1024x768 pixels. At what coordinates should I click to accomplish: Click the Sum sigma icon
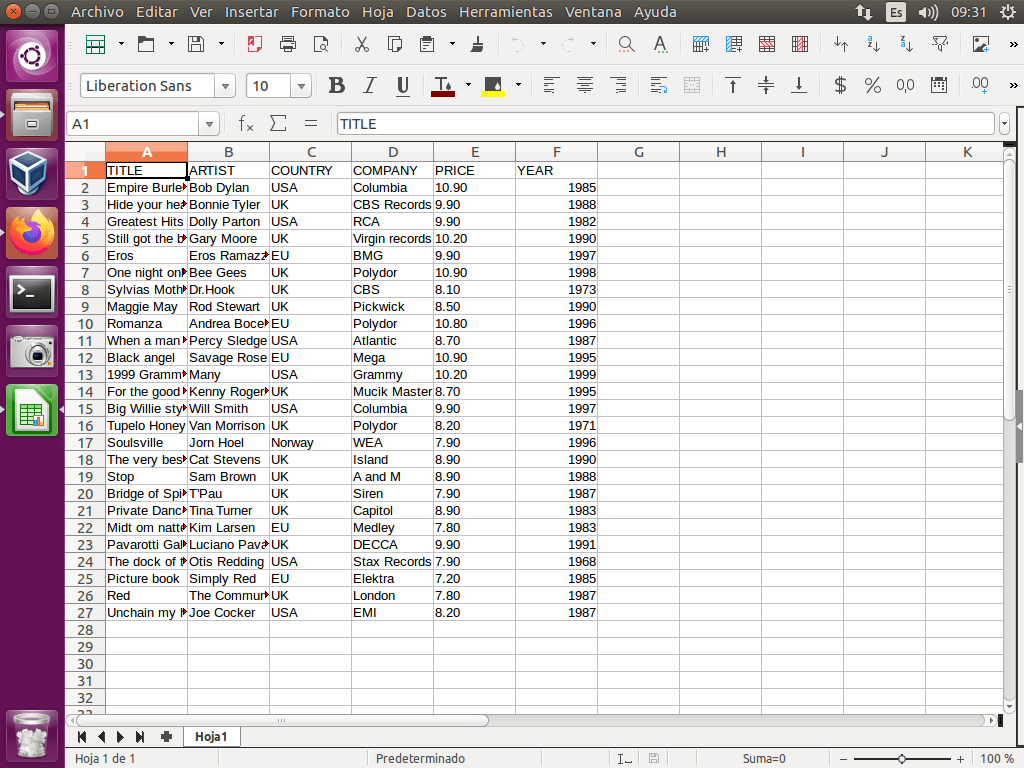(278, 124)
